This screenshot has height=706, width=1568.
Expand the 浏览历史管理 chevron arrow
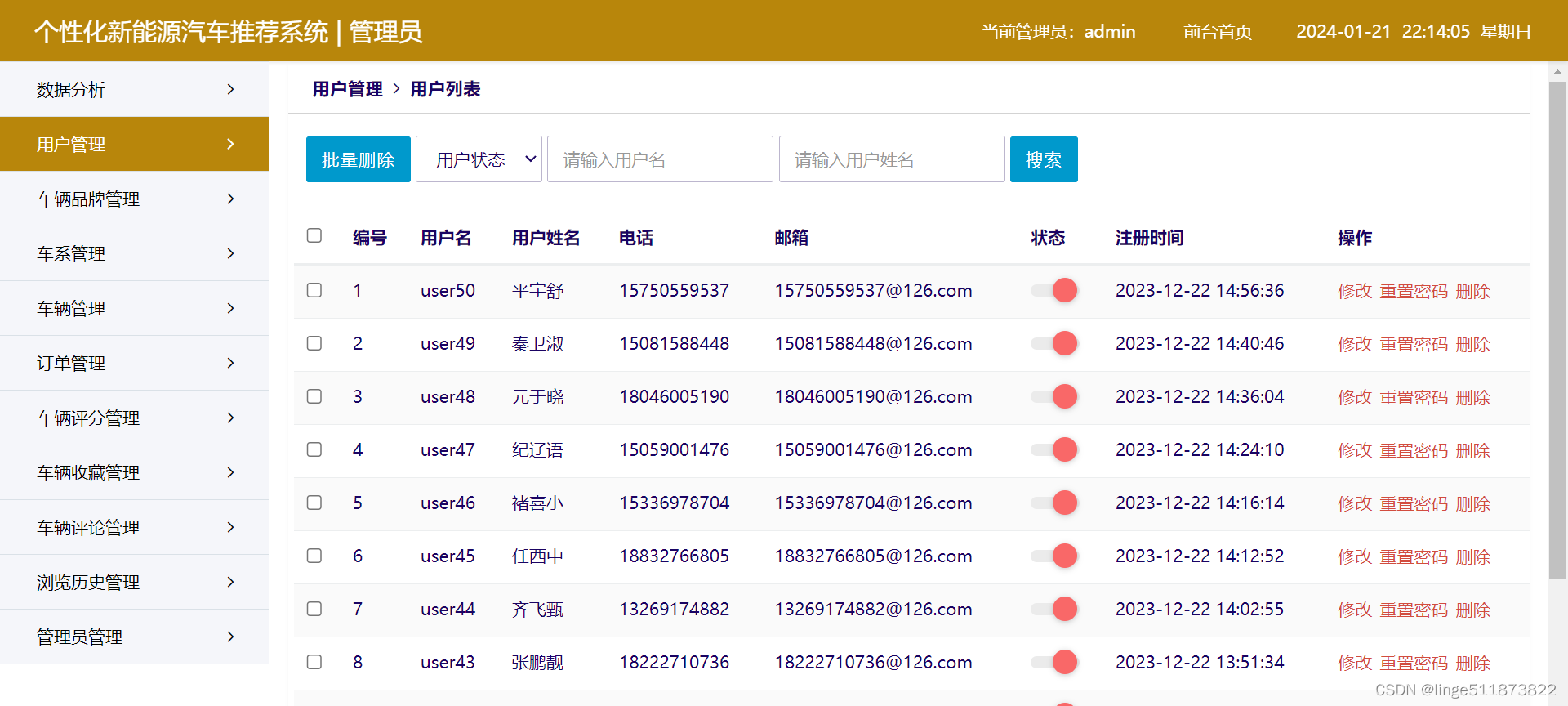(230, 582)
